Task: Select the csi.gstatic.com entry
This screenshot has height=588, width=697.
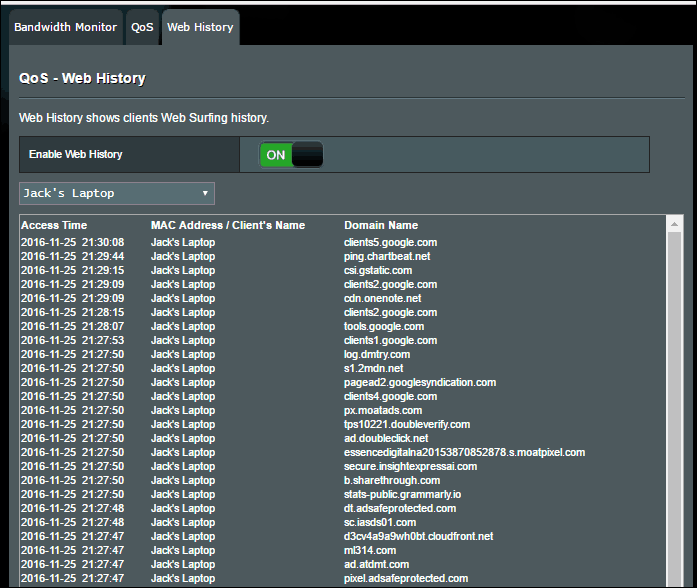Action: 378,271
